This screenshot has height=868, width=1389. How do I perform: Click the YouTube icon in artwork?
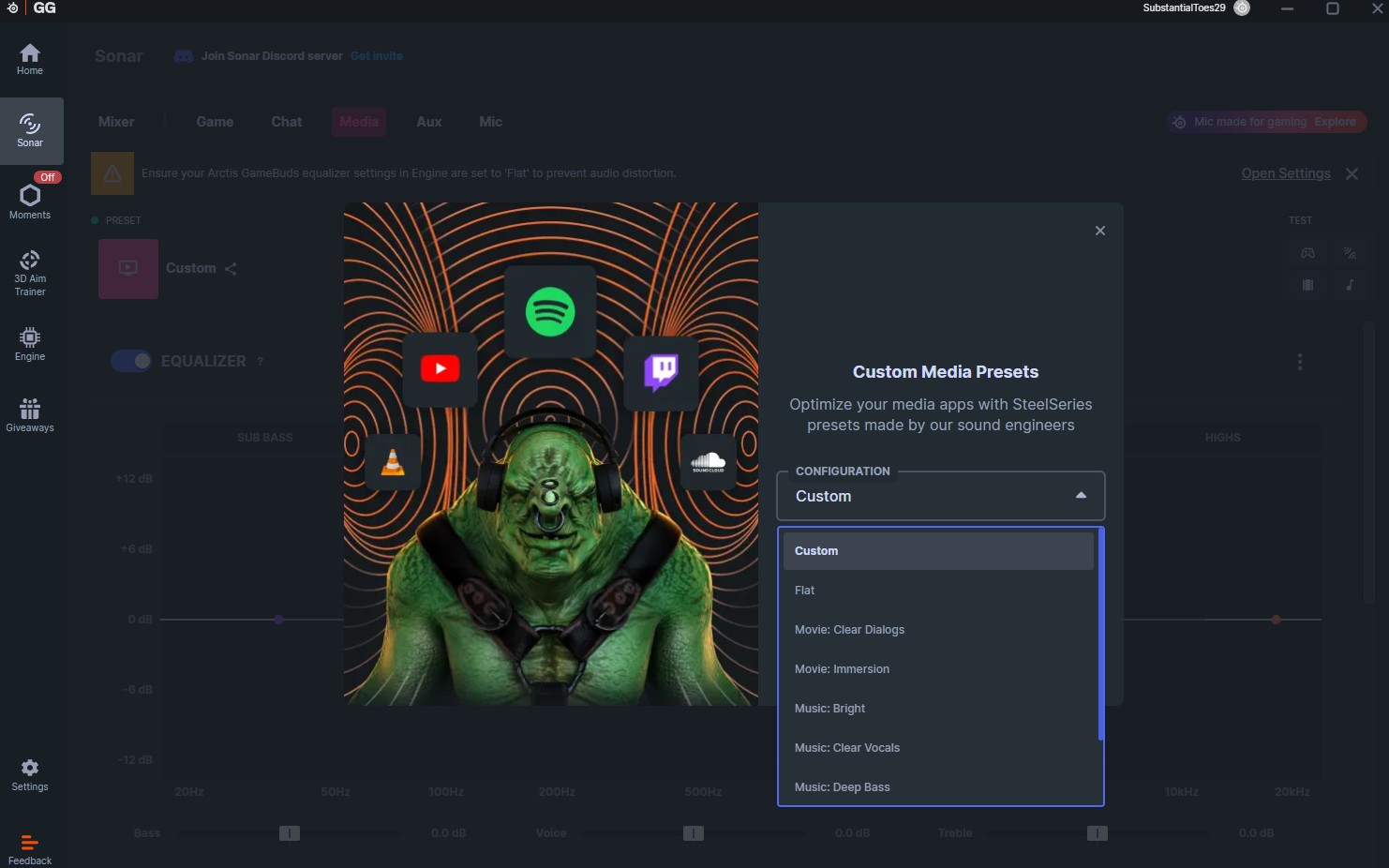pos(440,368)
